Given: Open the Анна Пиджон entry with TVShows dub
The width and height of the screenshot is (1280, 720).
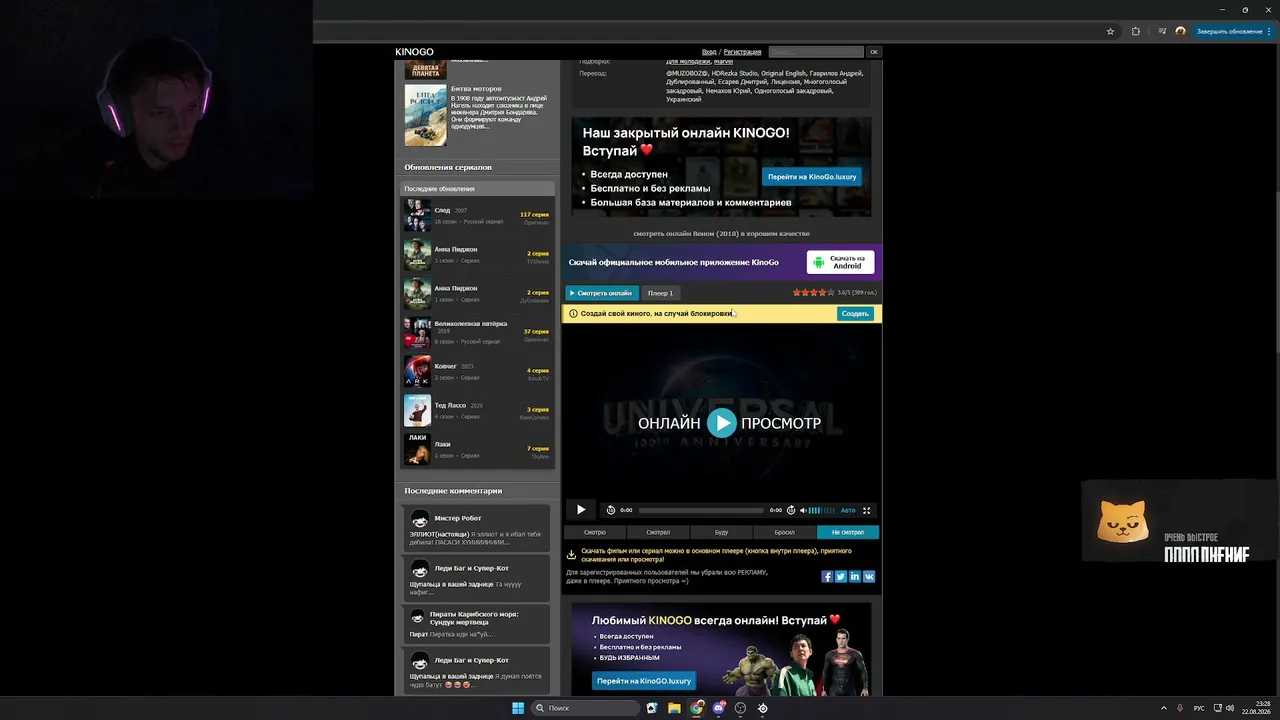Looking at the screenshot, I should pyautogui.click(x=477, y=254).
